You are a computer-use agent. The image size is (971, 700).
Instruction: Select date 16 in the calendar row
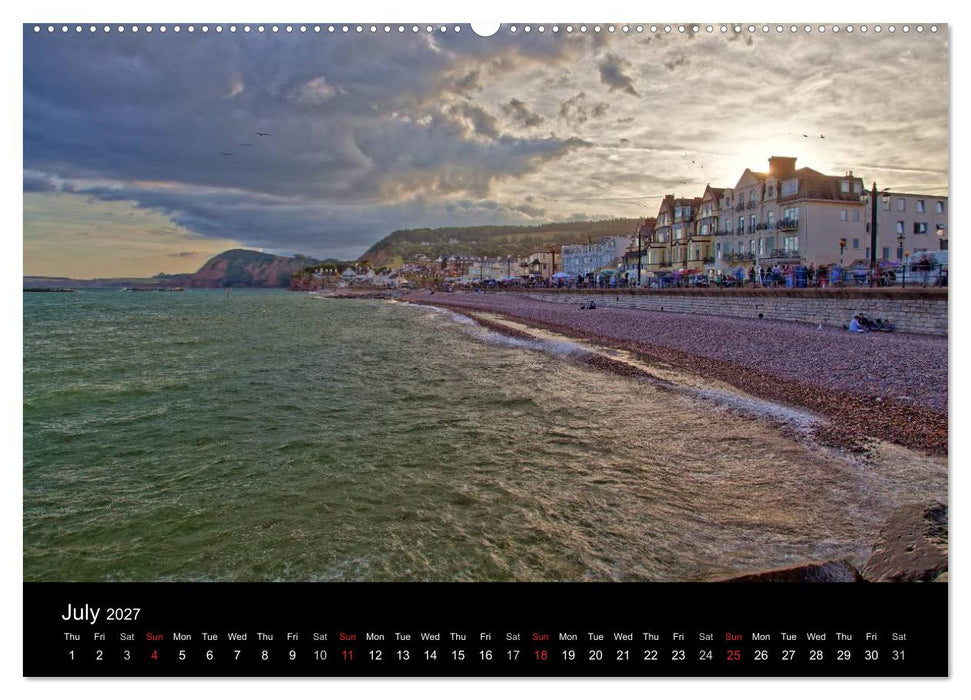(486, 655)
